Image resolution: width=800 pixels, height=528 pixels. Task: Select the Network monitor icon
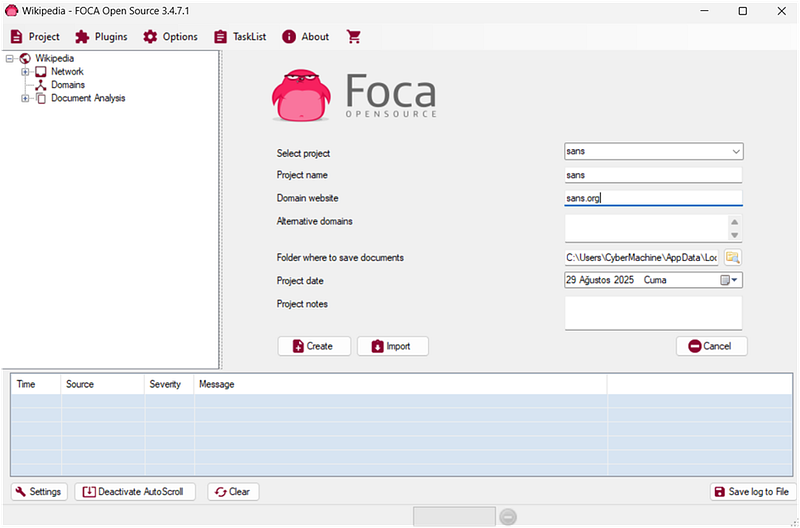click(41, 72)
